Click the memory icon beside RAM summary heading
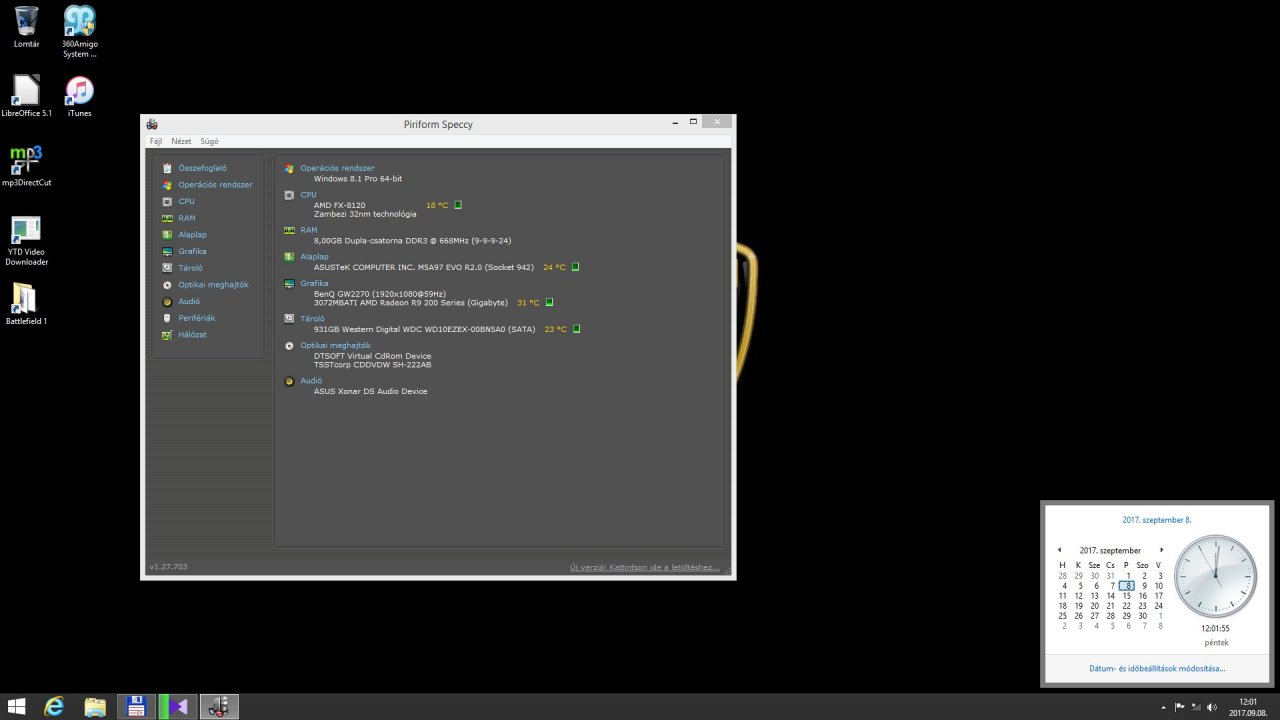Image resolution: width=1280 pixels, height=720 pixels. click(x=289, y=230)
